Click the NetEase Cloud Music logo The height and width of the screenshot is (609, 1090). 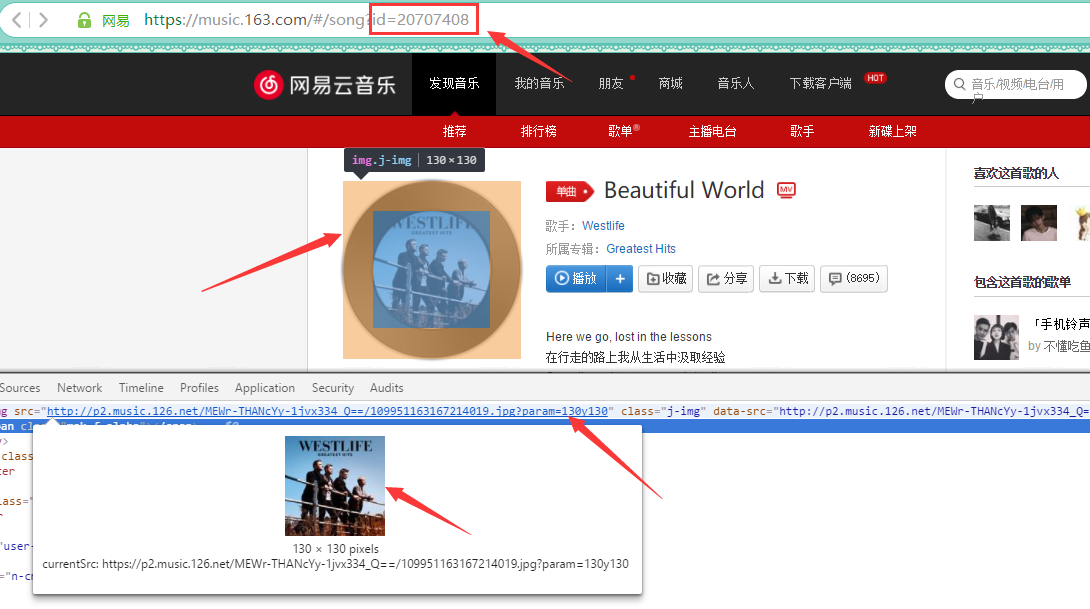coord(325,85)
